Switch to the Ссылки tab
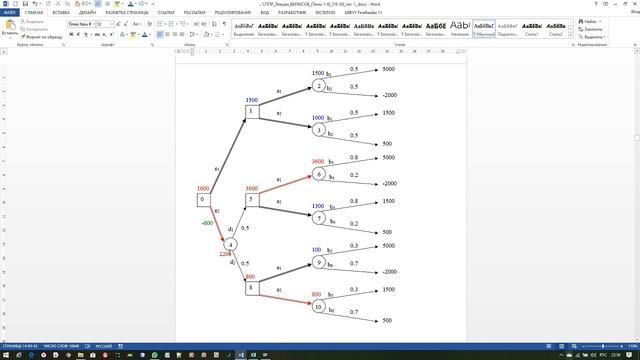The height and width of the screenshot is (360, 640). pos(166,13)
